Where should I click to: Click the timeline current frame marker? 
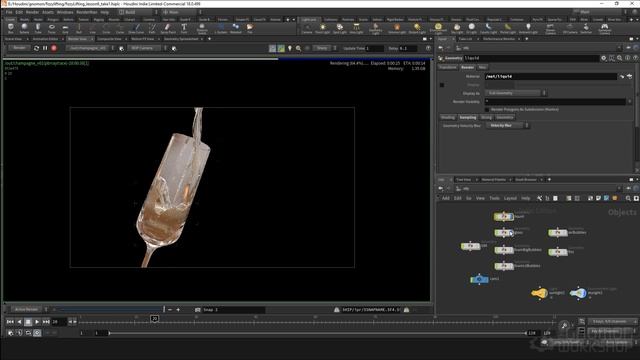155,318
